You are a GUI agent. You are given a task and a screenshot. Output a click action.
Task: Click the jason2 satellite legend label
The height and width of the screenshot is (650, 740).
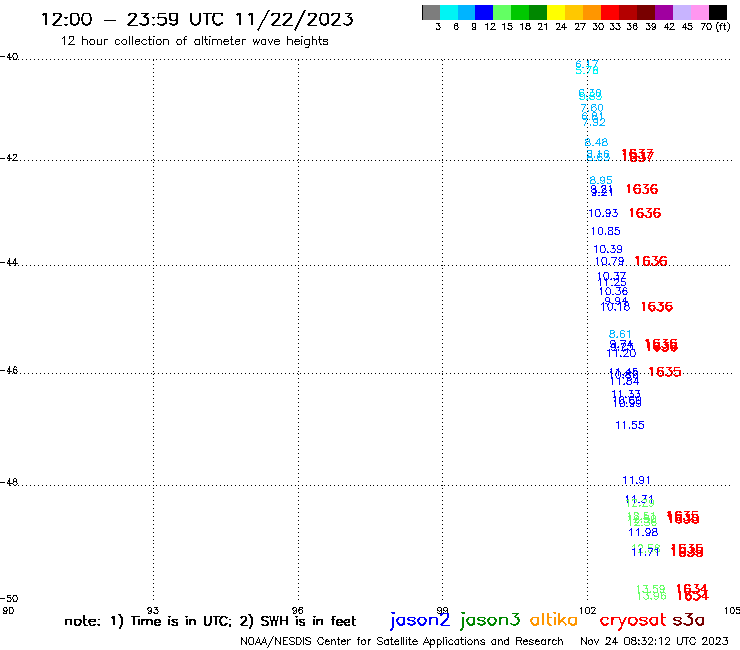point(420,621)
